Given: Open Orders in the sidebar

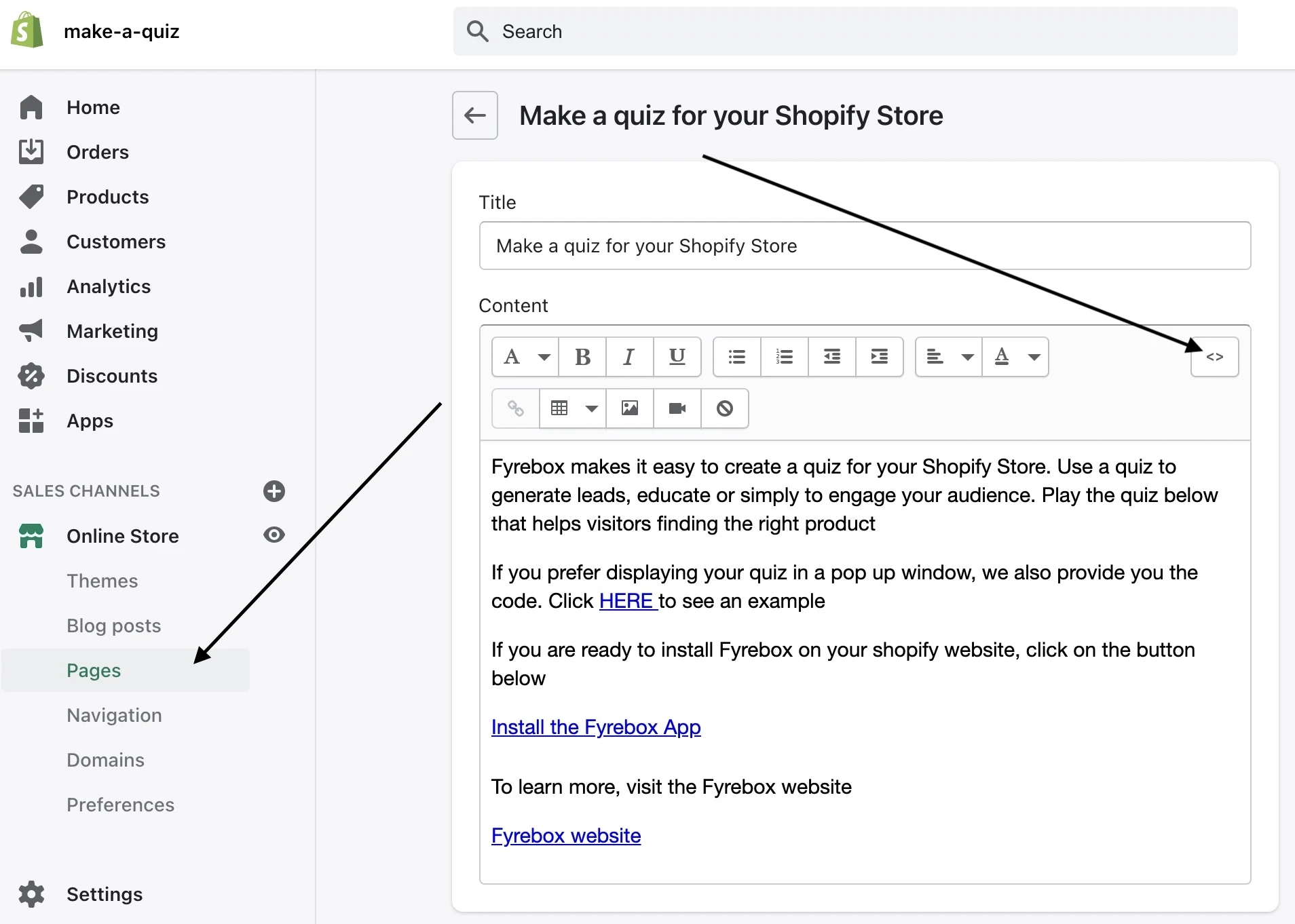Looking at the screenshot, I should [x=98, y=152].
